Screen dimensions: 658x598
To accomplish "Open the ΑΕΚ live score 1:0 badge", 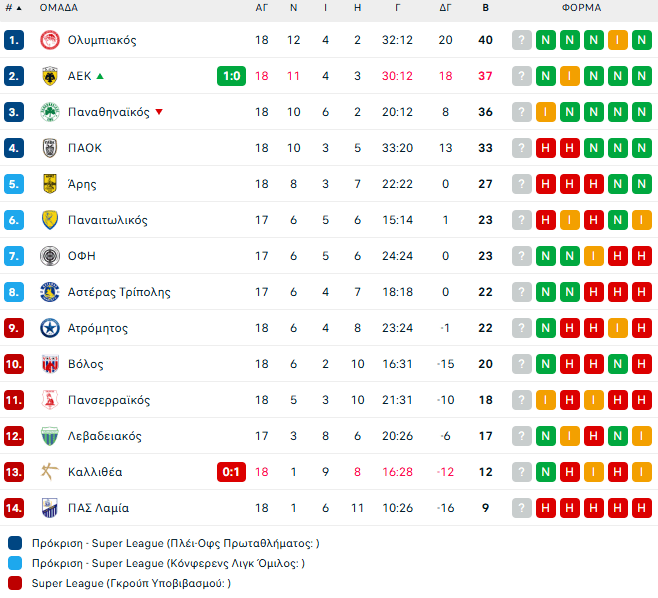I will pos(231,76).
